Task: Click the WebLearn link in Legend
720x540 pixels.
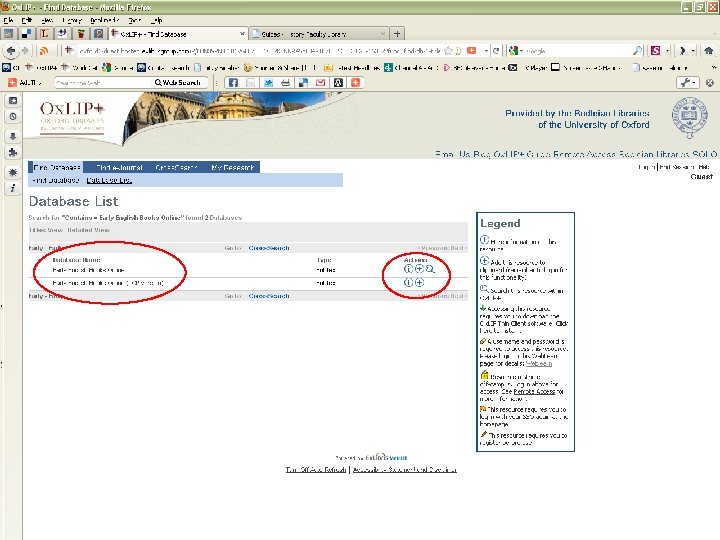Action: (539, 363)
